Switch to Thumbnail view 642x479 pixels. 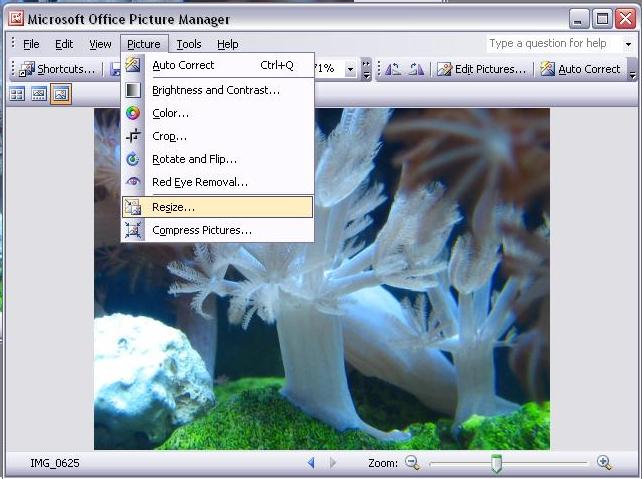[x=17, y=95]
